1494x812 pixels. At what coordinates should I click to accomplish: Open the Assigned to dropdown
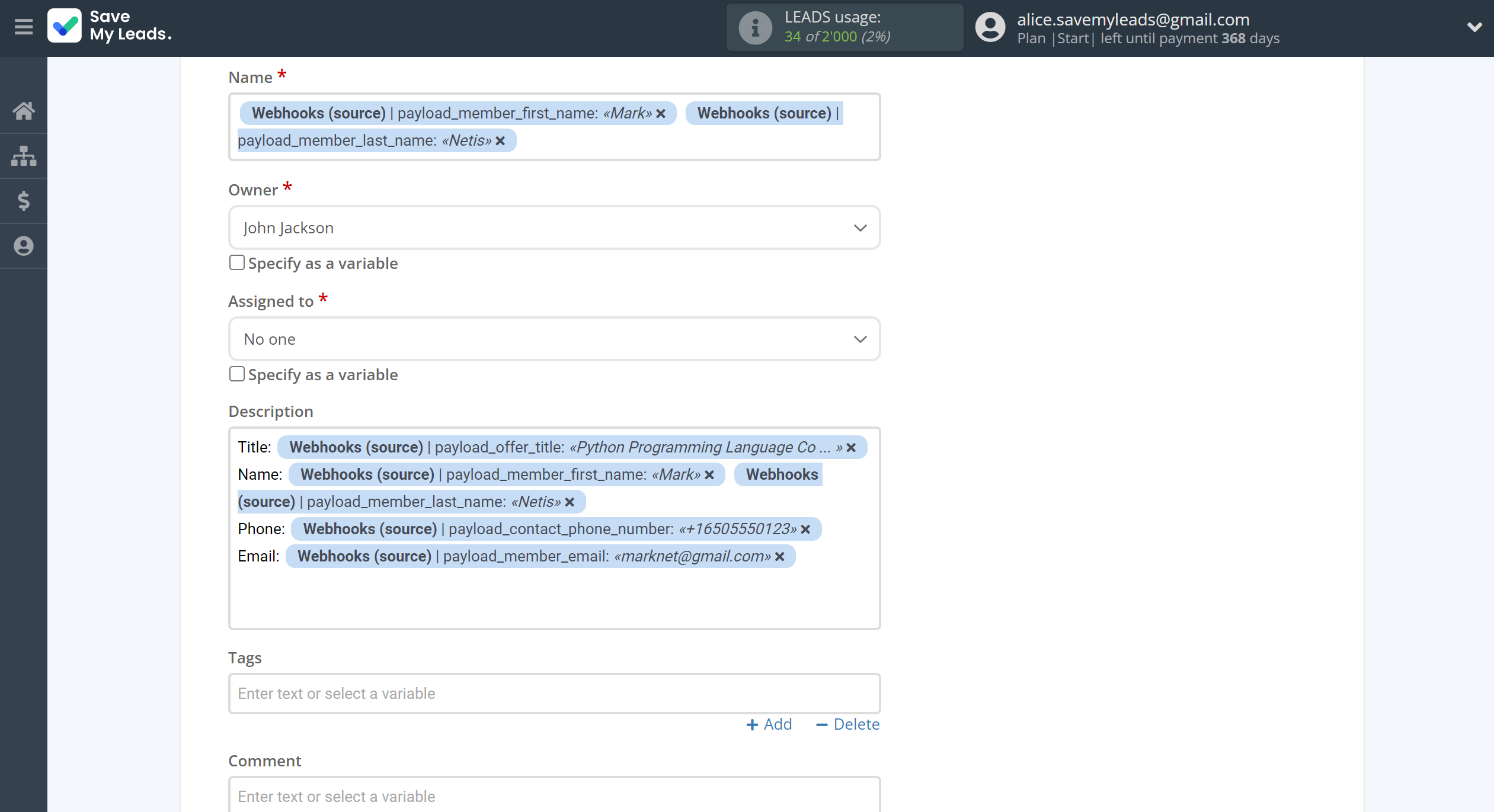pyautogui.click(x=554, y=339)
